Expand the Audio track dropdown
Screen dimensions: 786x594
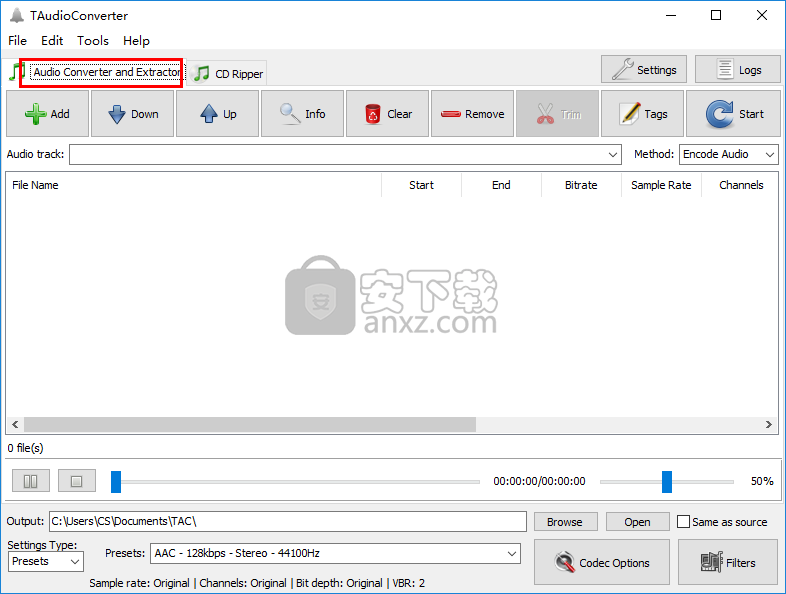coord(612,154)
